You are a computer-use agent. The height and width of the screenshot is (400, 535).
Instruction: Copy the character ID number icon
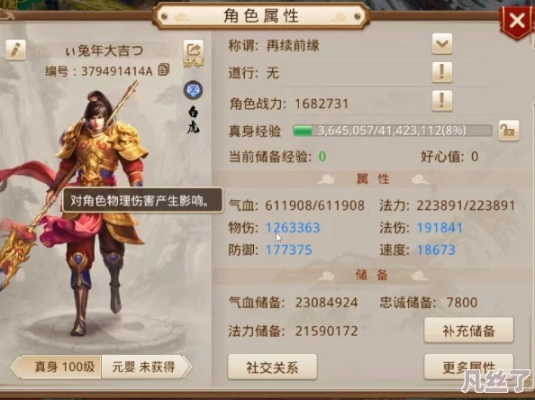coord(164,70)
